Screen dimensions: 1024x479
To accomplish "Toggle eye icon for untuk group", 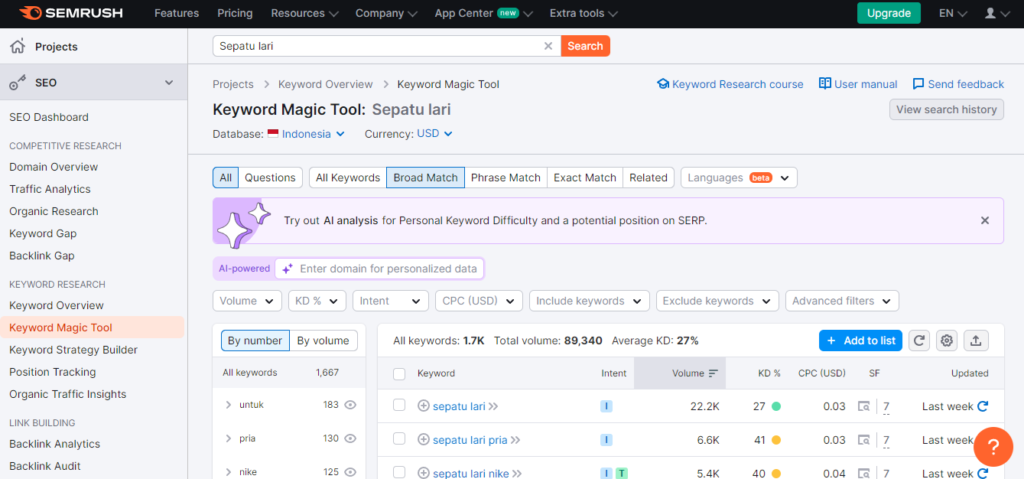I will point(350,405).
